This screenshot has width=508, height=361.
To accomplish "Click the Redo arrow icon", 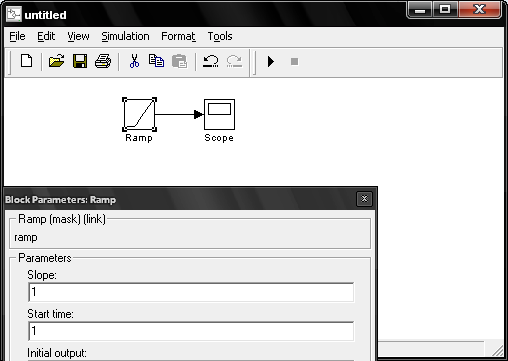I will (234, 61).
